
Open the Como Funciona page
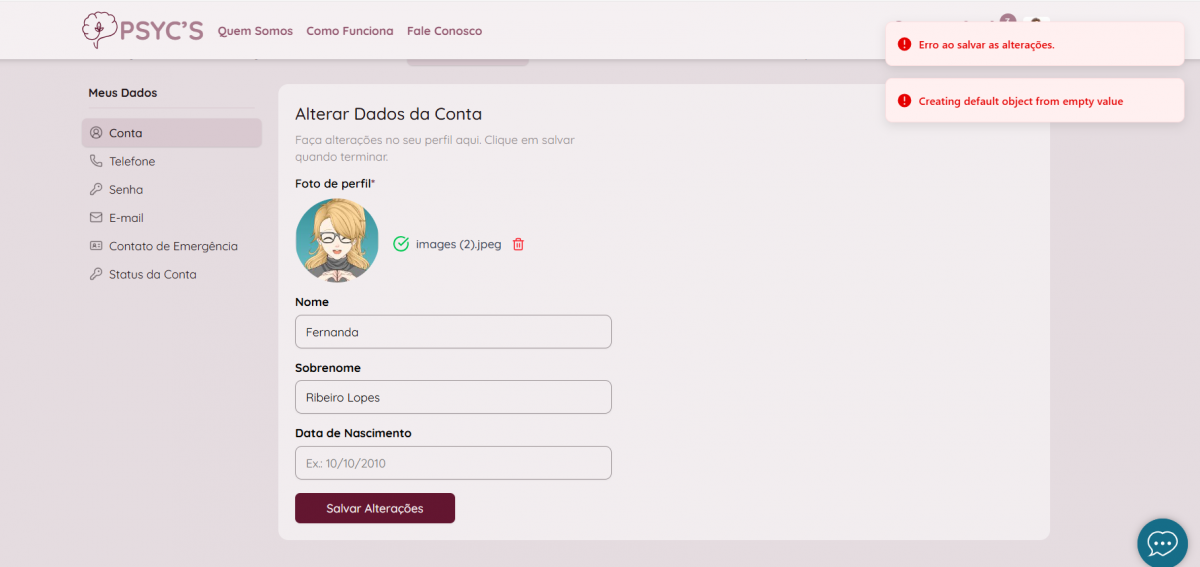tap(350, 31)
